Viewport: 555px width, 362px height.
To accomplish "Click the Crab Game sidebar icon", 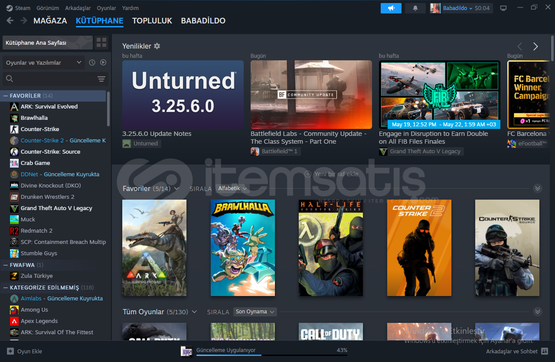I will coord(14,163).
